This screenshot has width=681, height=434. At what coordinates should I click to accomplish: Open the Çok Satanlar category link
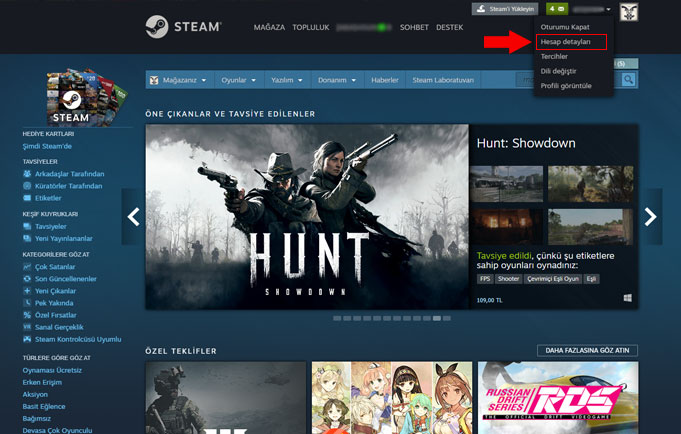tap(56, 267)
